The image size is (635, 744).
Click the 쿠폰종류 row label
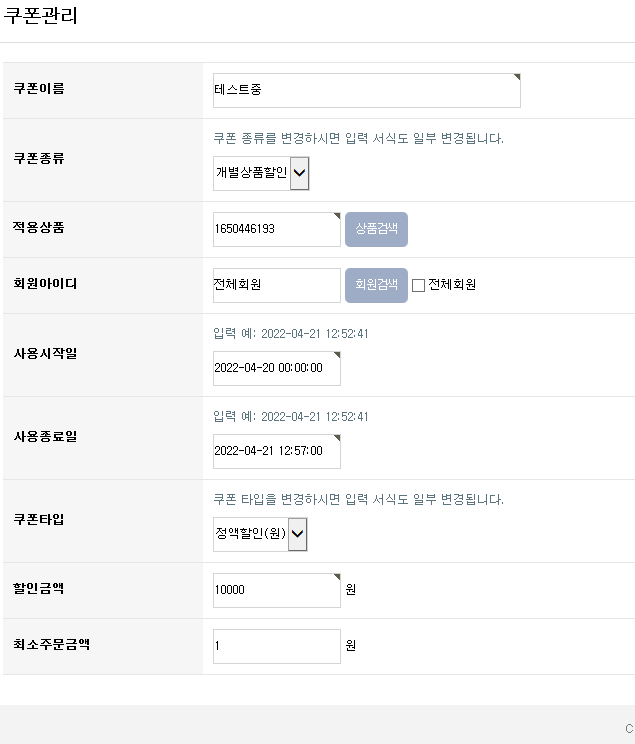pyautogui.click(x=39, y=158)
